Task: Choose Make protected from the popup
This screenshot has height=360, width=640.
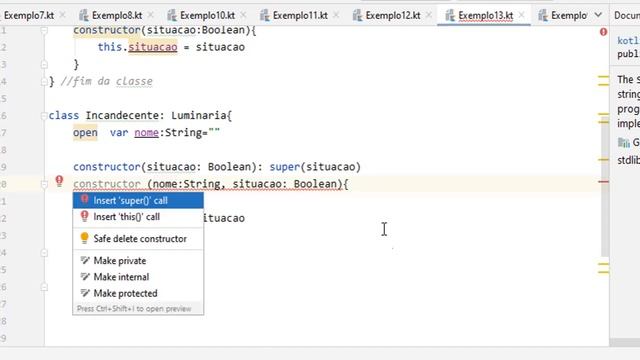Action: [x=138, y=293]
